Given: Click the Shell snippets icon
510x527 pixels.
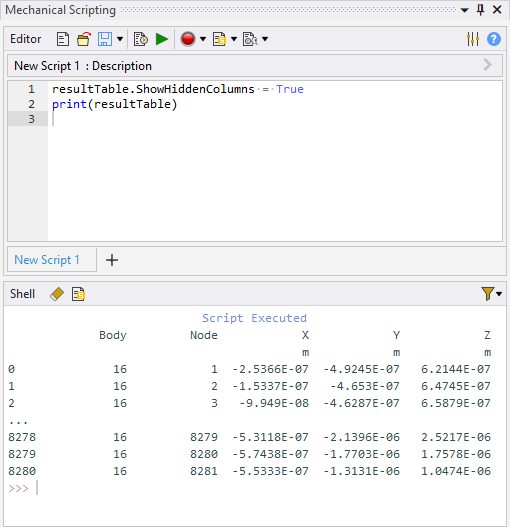Looking at the screenshot, I should (78, 294).
